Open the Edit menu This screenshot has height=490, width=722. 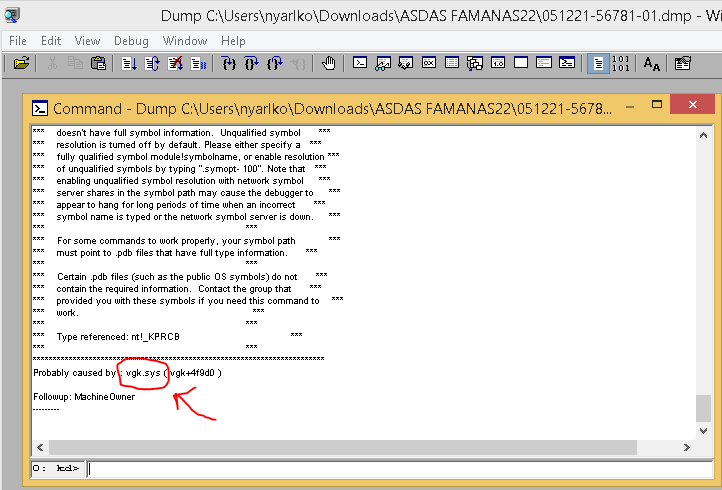click(51, 41)
